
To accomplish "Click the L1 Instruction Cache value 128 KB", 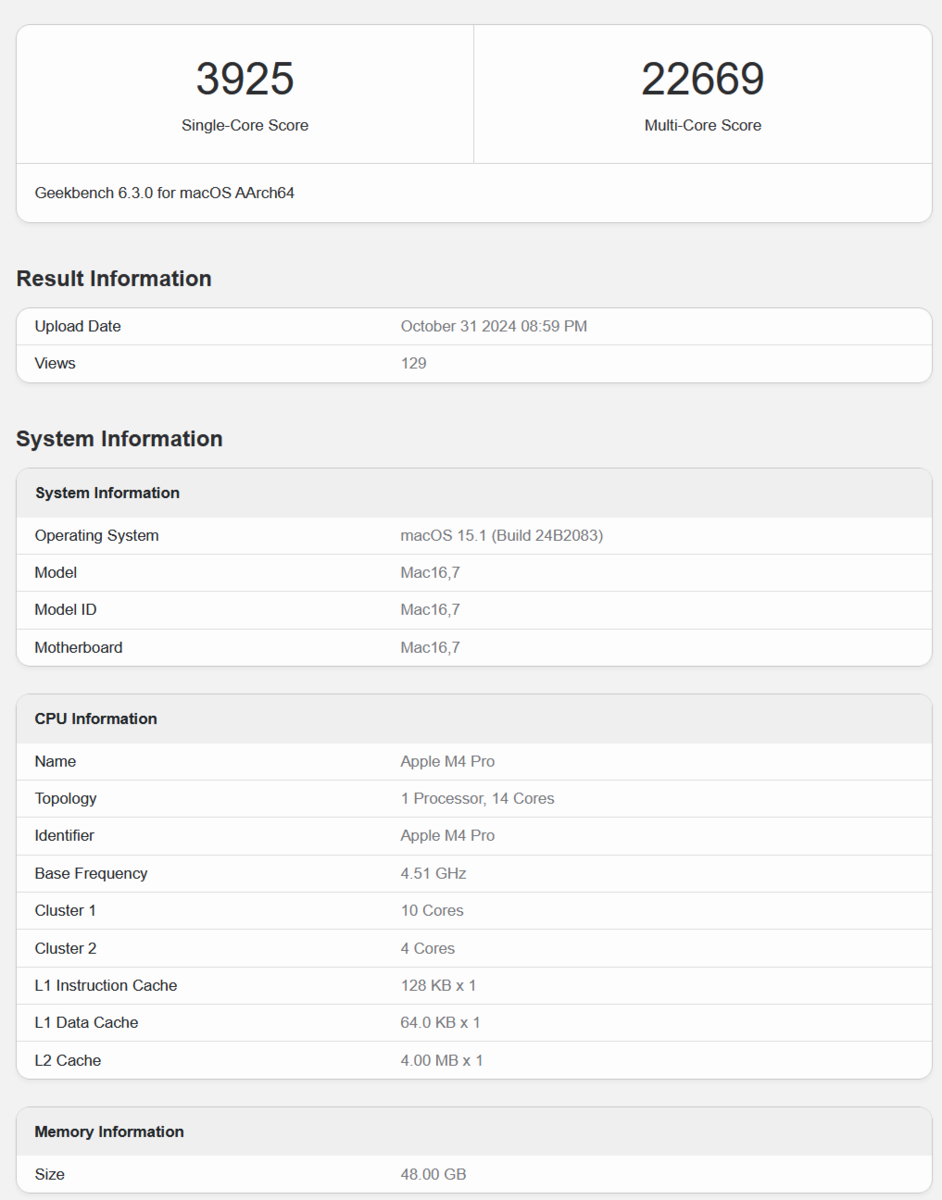I will (438, 985).
